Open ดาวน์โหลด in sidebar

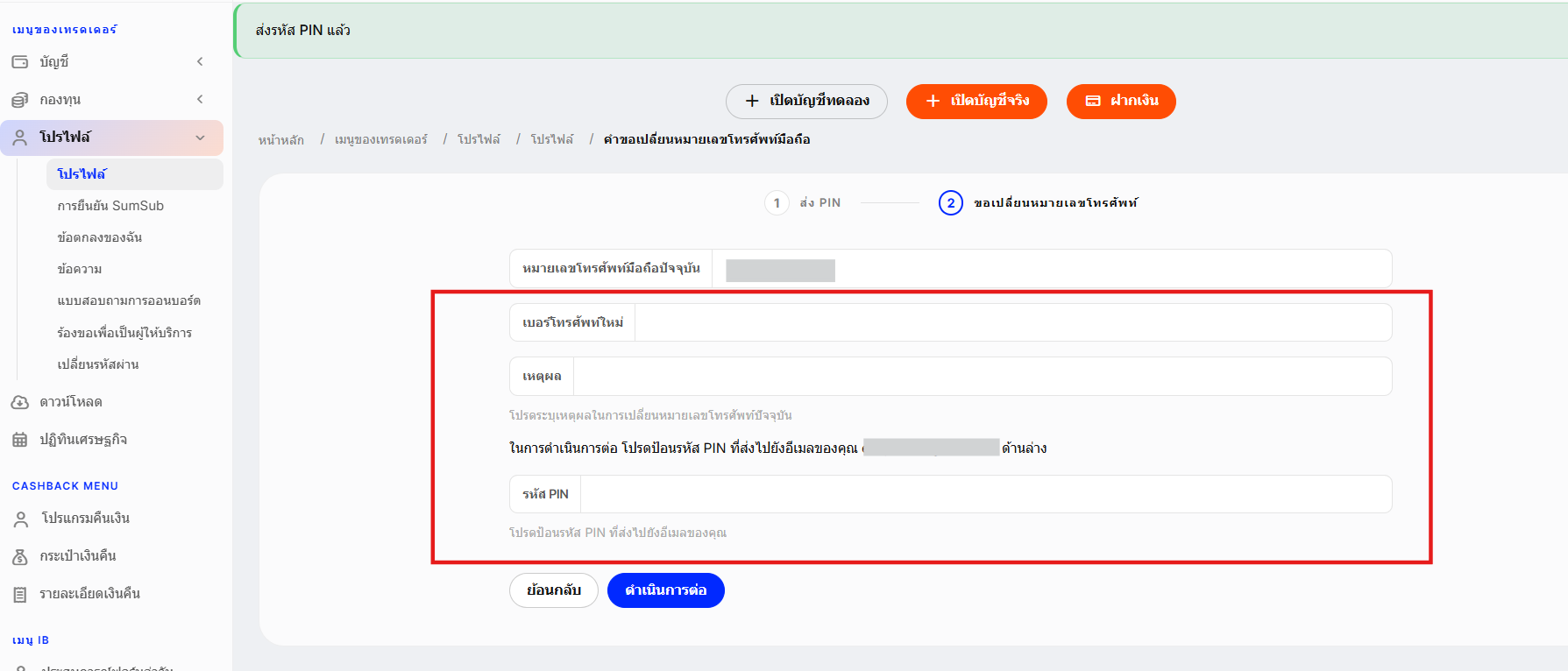coord(70,402)
